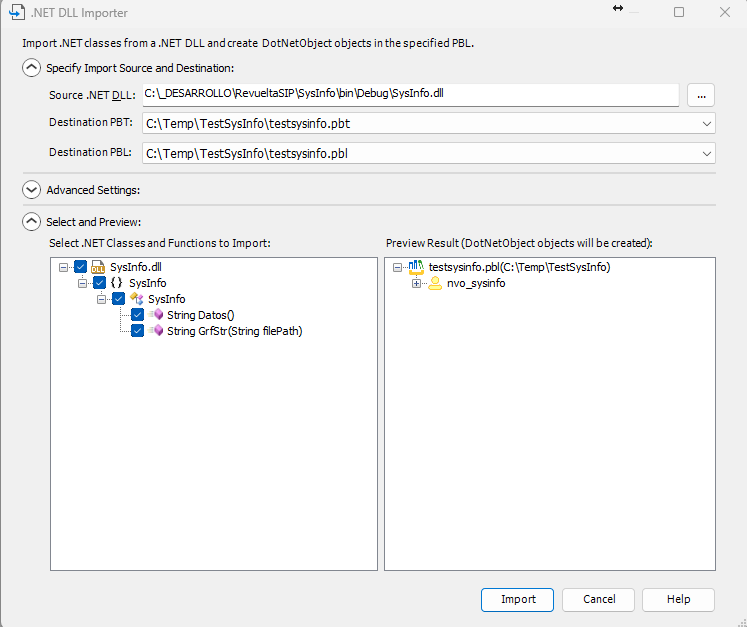Collapse the SysInfo class tree node
Image resolution: width=747 pixels, height=627 pixels.
coord(101,299)
